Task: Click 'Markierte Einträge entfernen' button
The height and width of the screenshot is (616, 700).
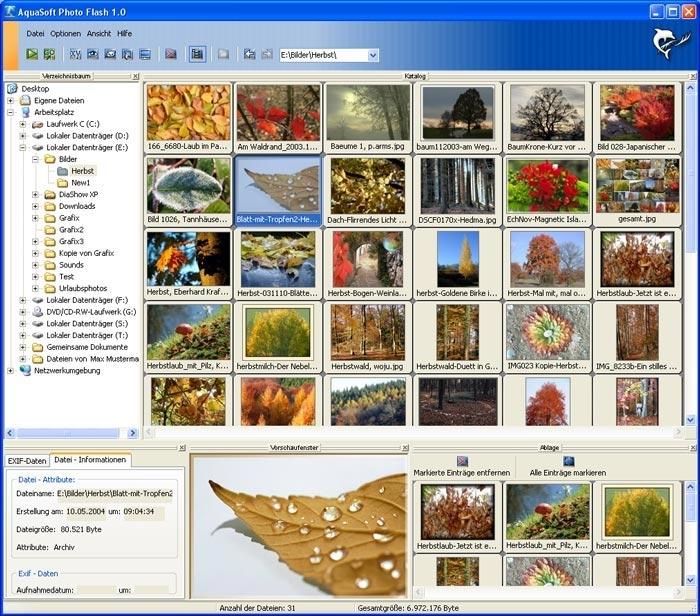Action: (461, 472)
